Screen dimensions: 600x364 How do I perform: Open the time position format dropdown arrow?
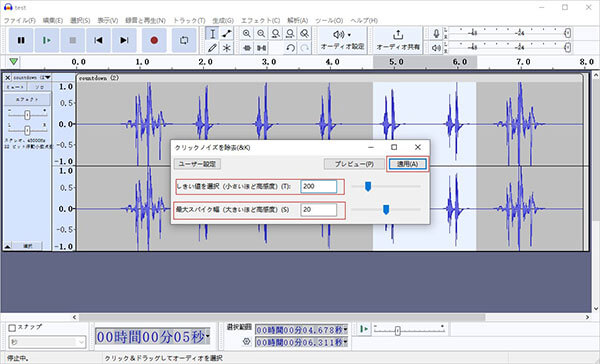coord(207,336)
